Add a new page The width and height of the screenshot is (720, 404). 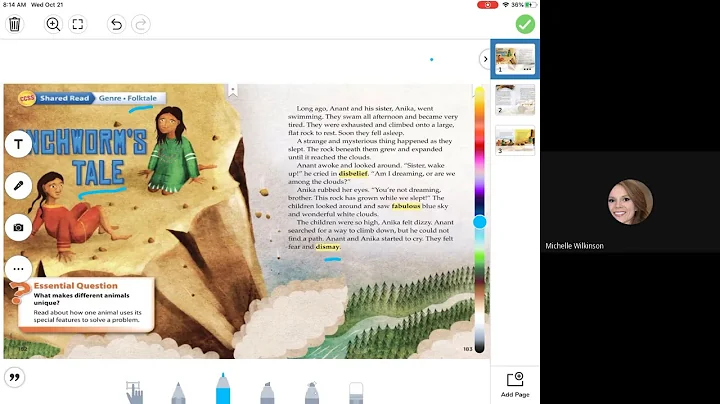515,385
